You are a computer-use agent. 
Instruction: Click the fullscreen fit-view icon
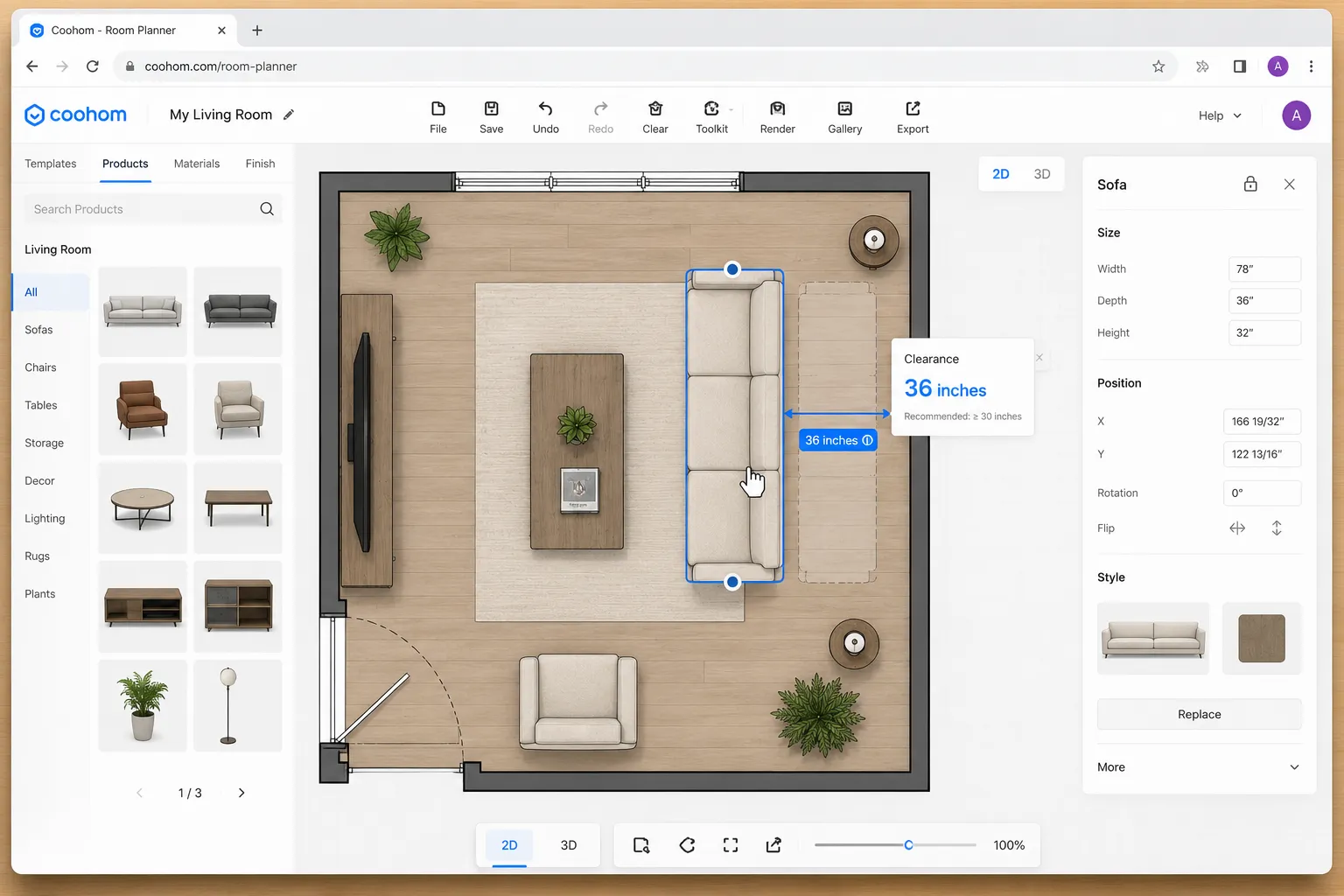pyautogui.click(x=731, y=845)
